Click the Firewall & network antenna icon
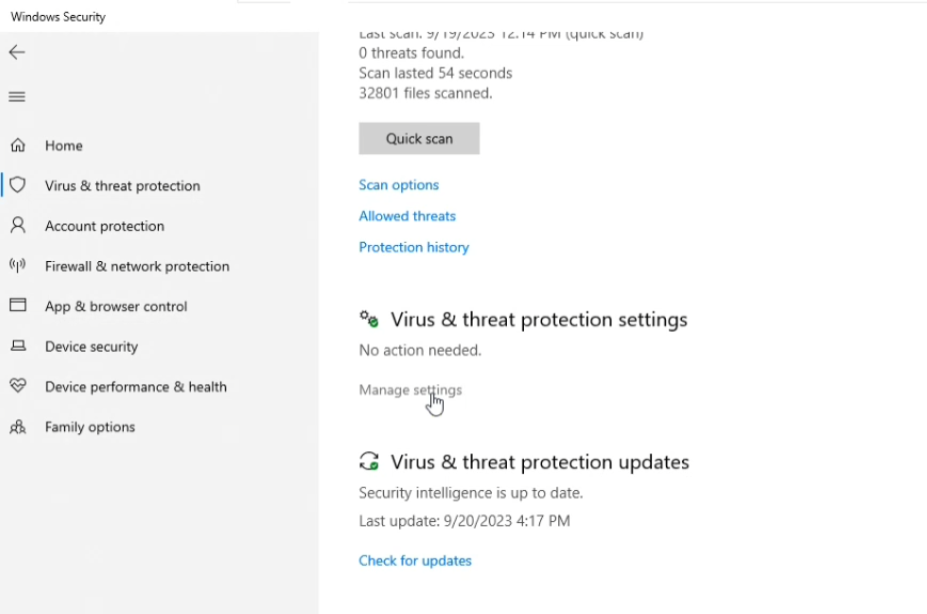927x614 pixels. click(18, 265)
